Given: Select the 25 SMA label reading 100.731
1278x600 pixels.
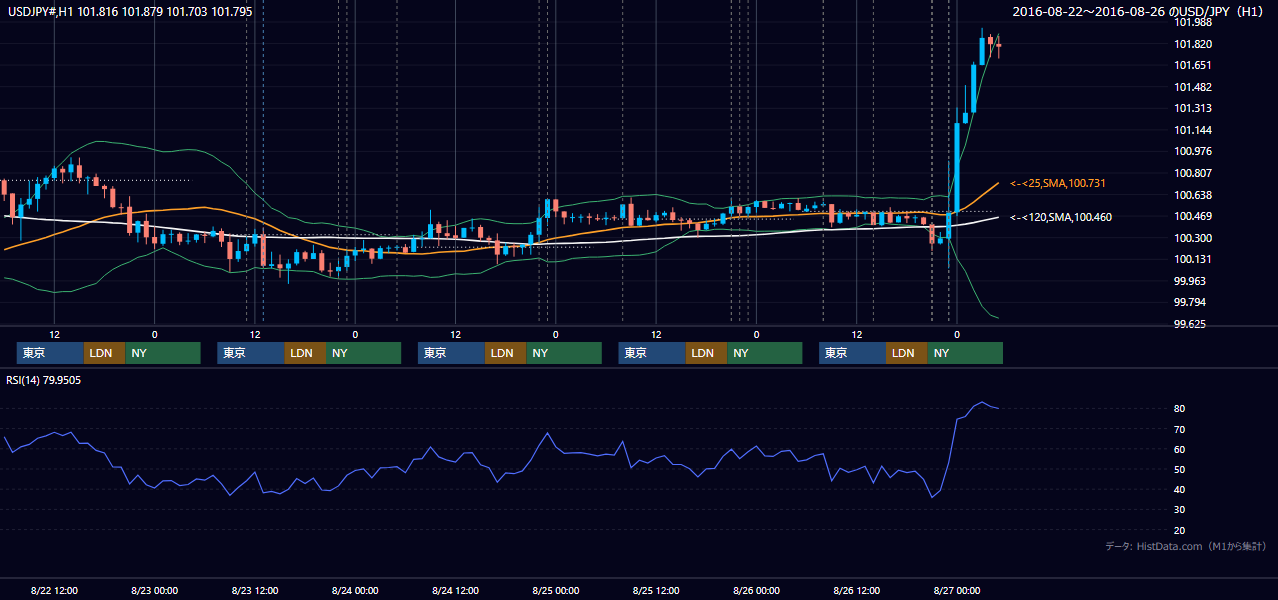Looking at the screenshot, I should pyautogui.click(x=1057, y=184).
